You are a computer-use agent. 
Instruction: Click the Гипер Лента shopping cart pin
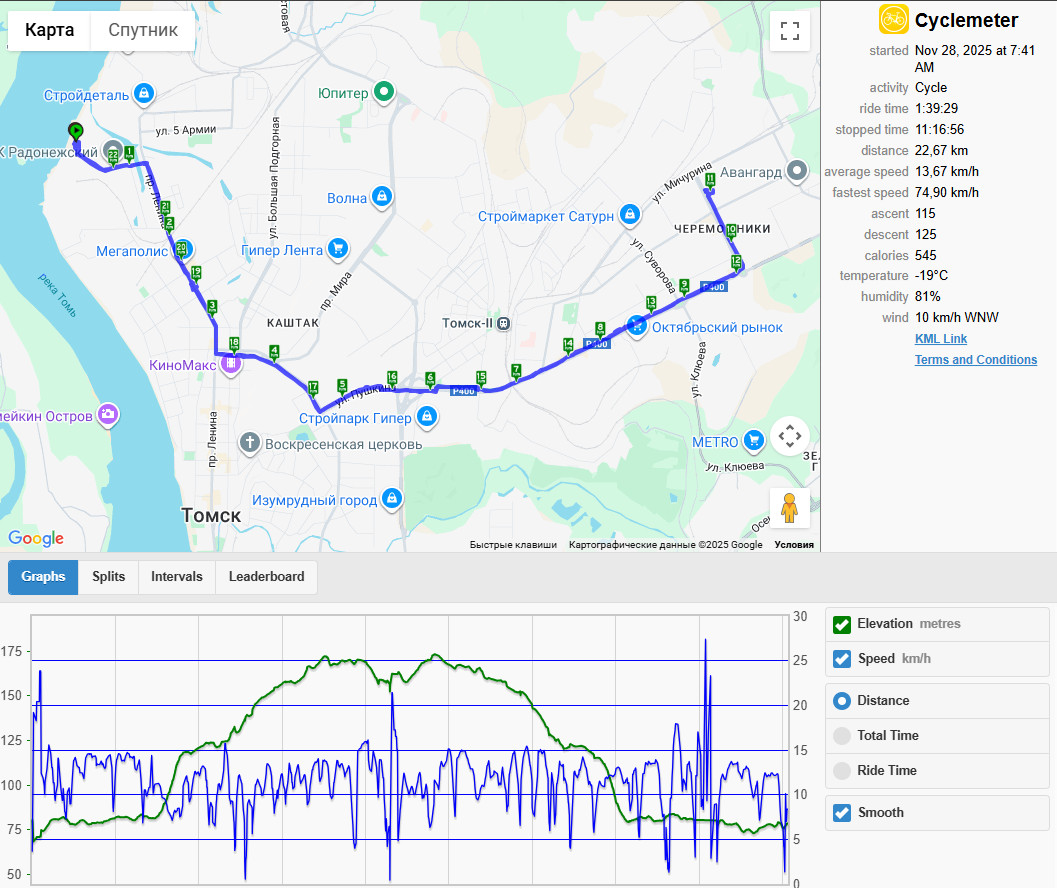[x=338, y=249]
